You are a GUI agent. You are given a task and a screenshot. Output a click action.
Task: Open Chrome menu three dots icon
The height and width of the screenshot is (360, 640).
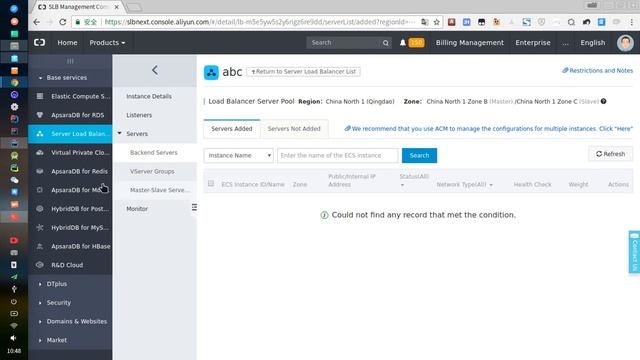631,22
